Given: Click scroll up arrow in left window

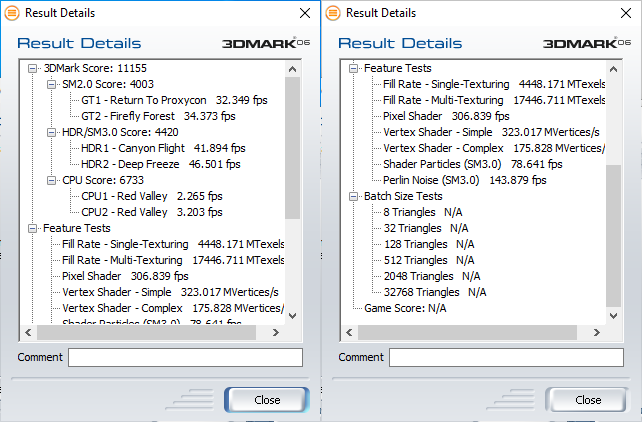Looking at the screenshot, I should [292, 69].
